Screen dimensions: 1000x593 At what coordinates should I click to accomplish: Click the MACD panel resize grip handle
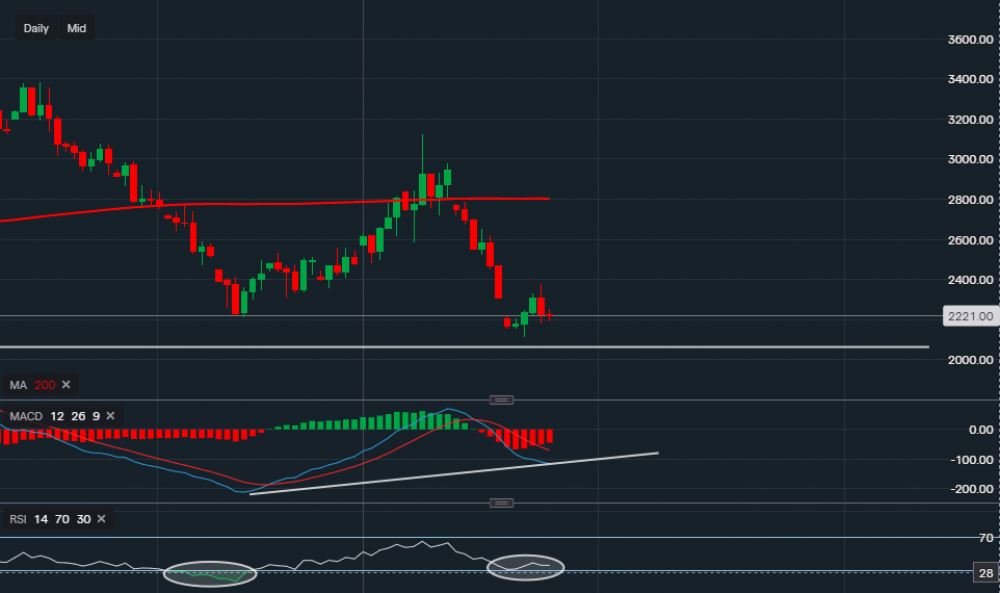[x=502, y=399]
